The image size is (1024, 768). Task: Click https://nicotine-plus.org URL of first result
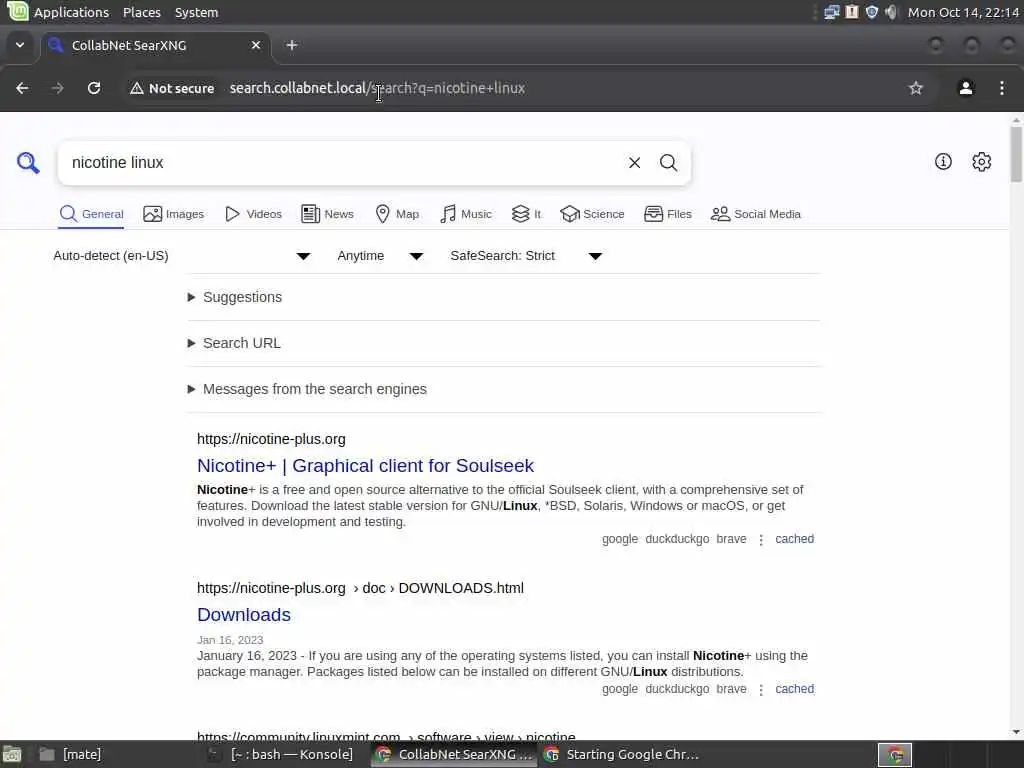(271, 439)
